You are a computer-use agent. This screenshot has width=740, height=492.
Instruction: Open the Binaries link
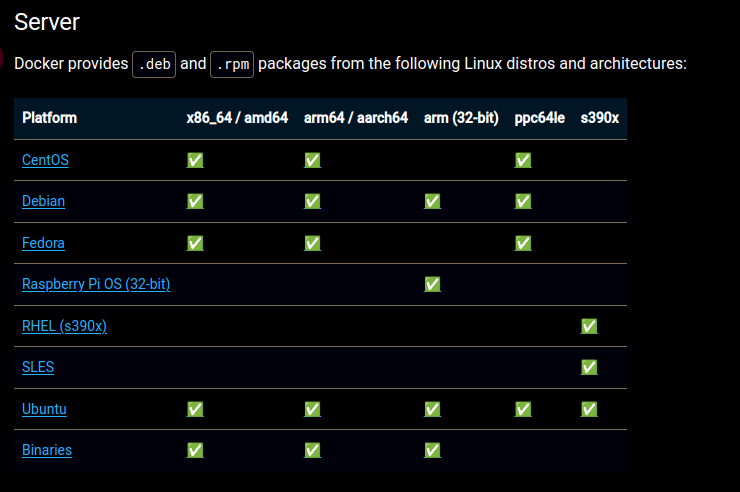(x=47, y=450)
